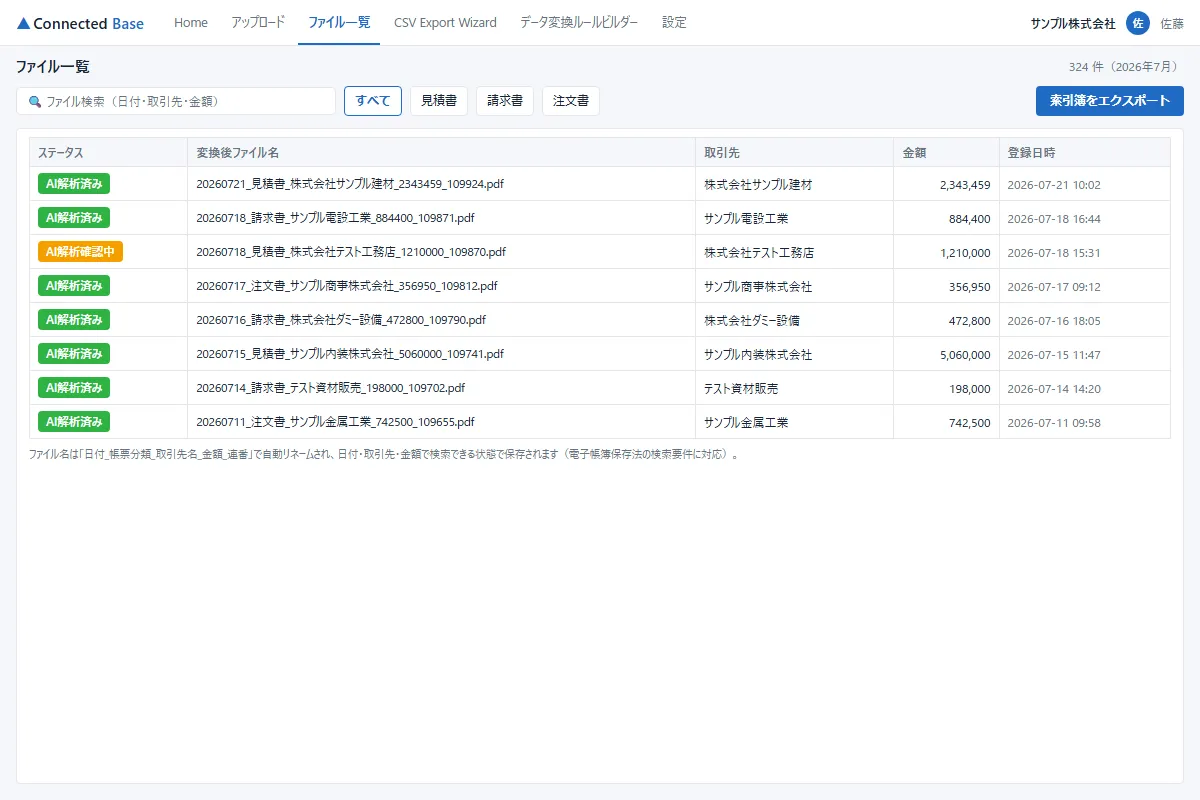Click the ステータス column header

point(108,152)
